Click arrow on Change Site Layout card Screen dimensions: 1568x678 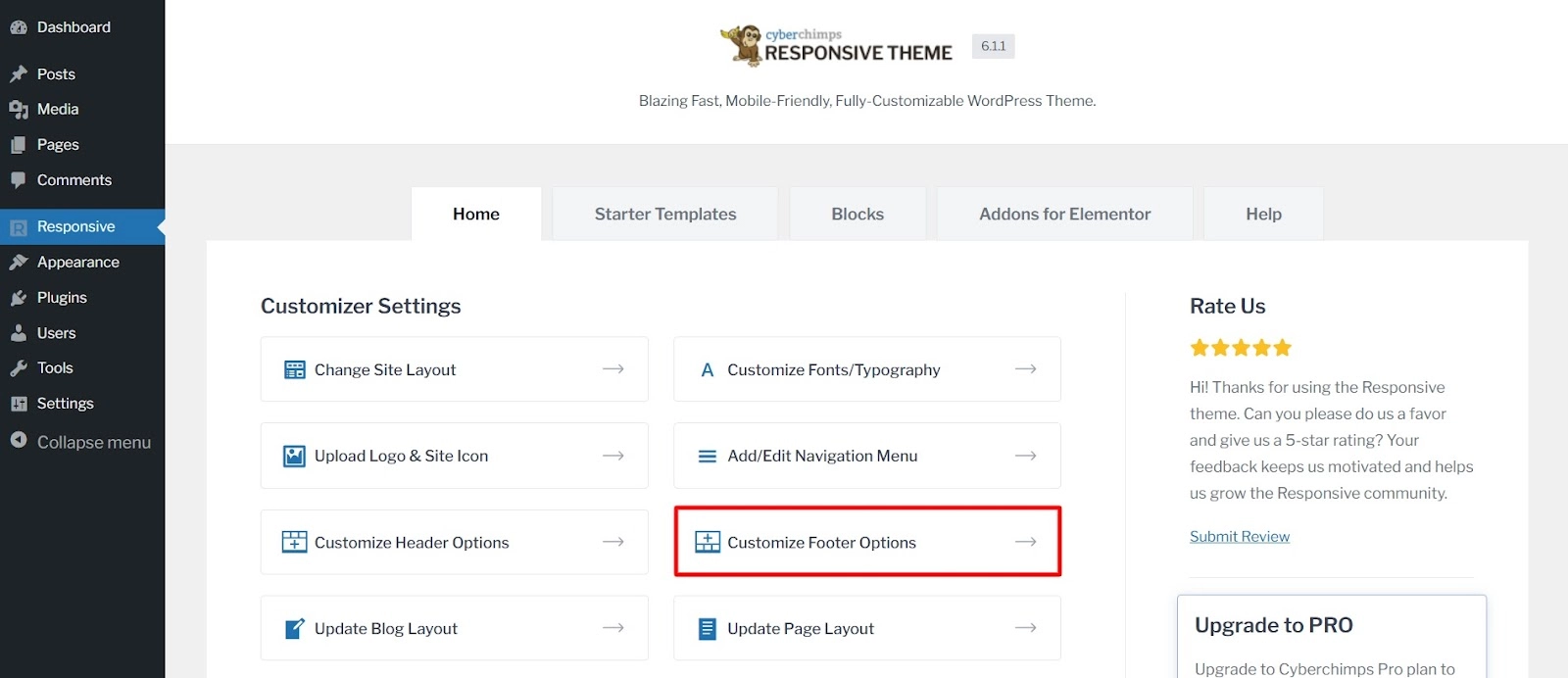pos(613,369)
